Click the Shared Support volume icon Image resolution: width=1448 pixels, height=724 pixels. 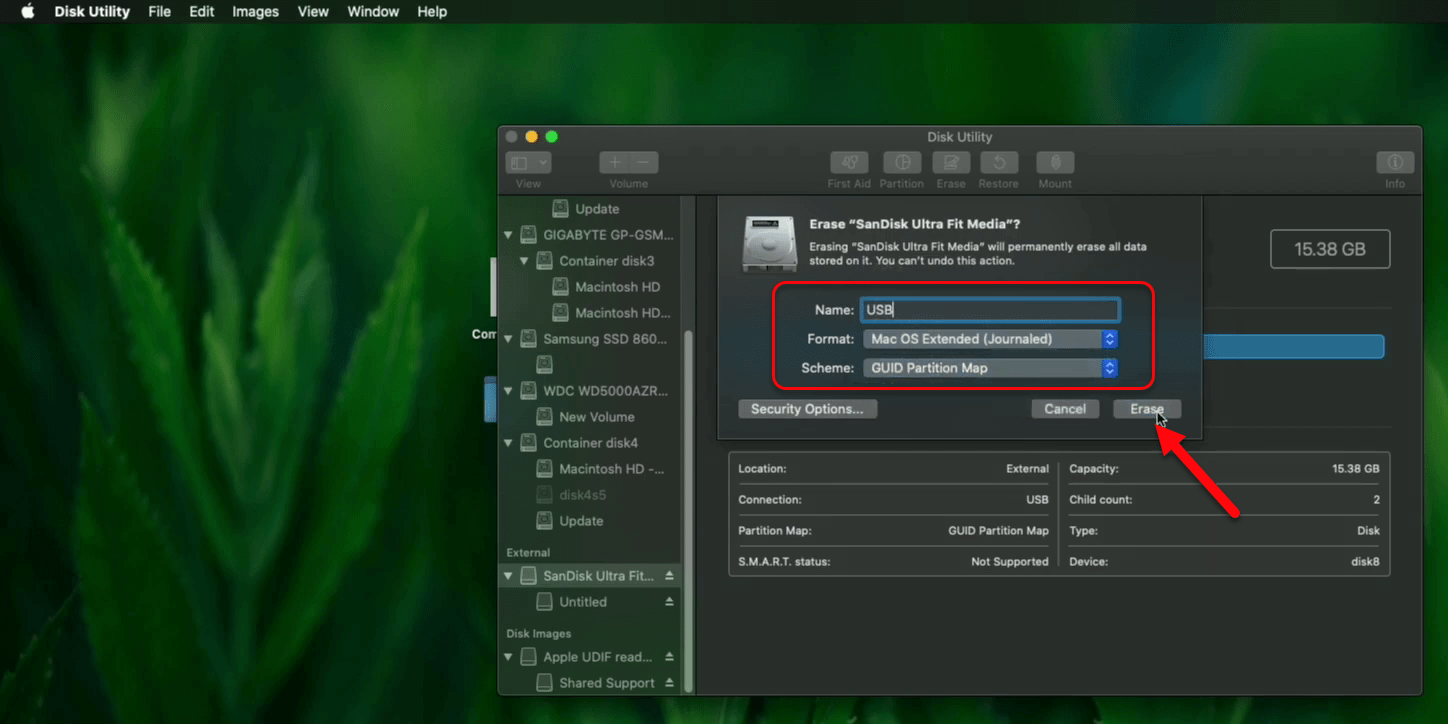tap(544, 683)
